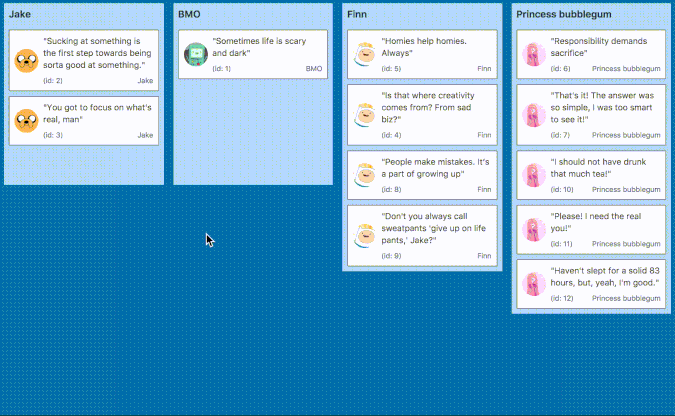
Task: Click the '(id: 1)' label
Action: [221, 68]
